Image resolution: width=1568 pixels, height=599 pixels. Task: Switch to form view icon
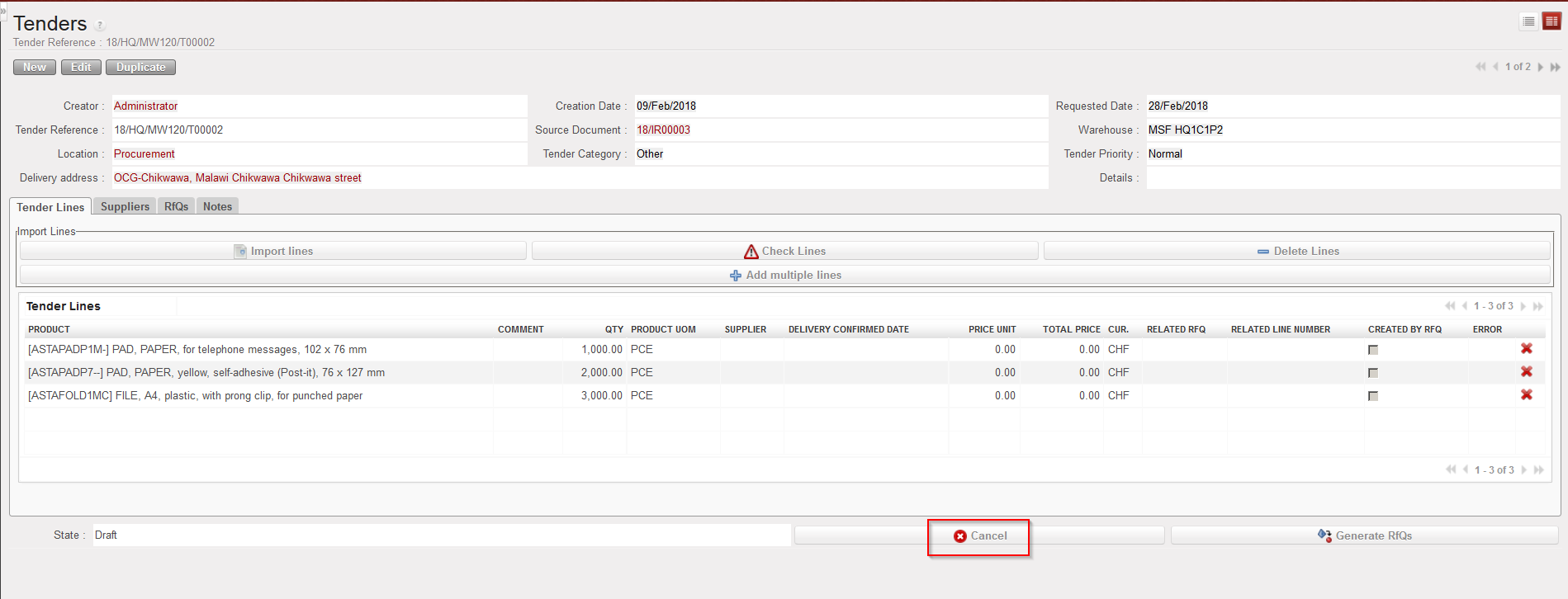pyautogui.click(x=1551, y=21)
